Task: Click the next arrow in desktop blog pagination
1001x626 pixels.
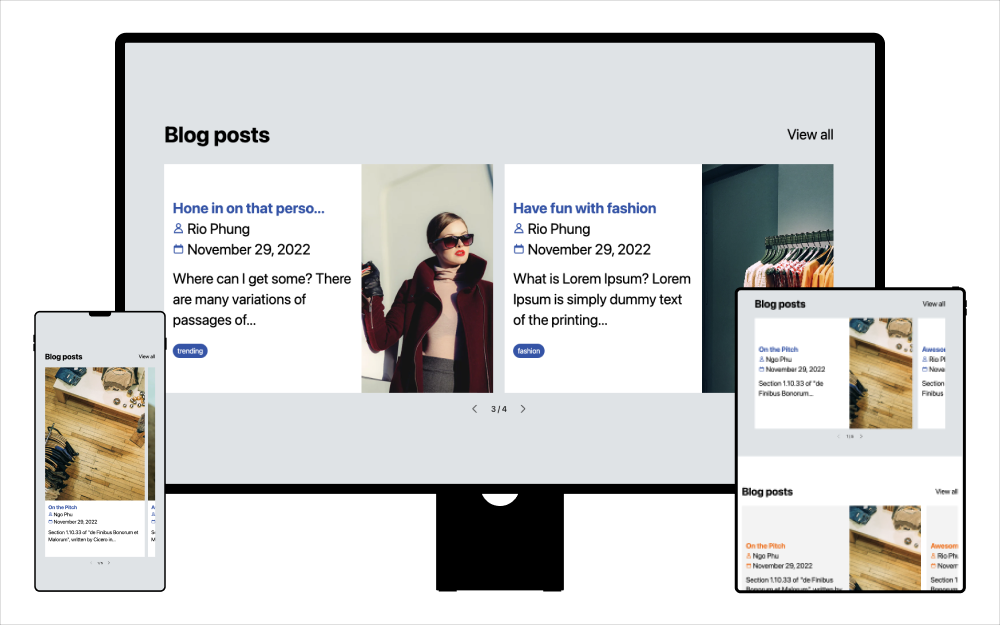Action: click(523, 409)
